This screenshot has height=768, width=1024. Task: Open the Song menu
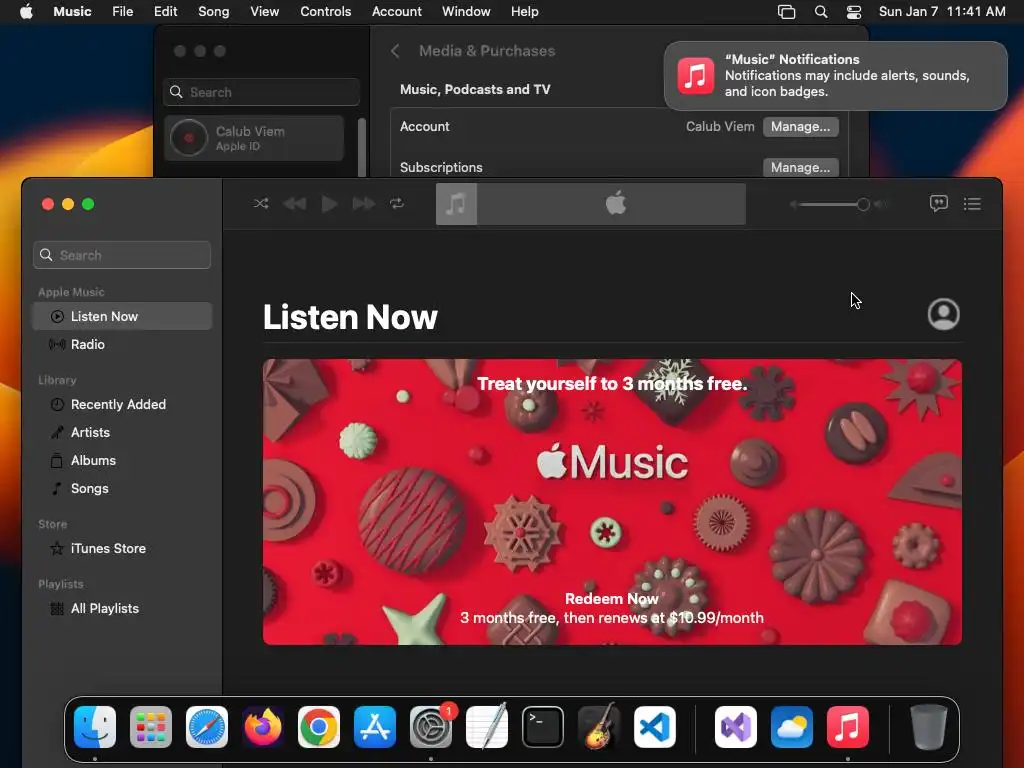(x=214, y=11)
